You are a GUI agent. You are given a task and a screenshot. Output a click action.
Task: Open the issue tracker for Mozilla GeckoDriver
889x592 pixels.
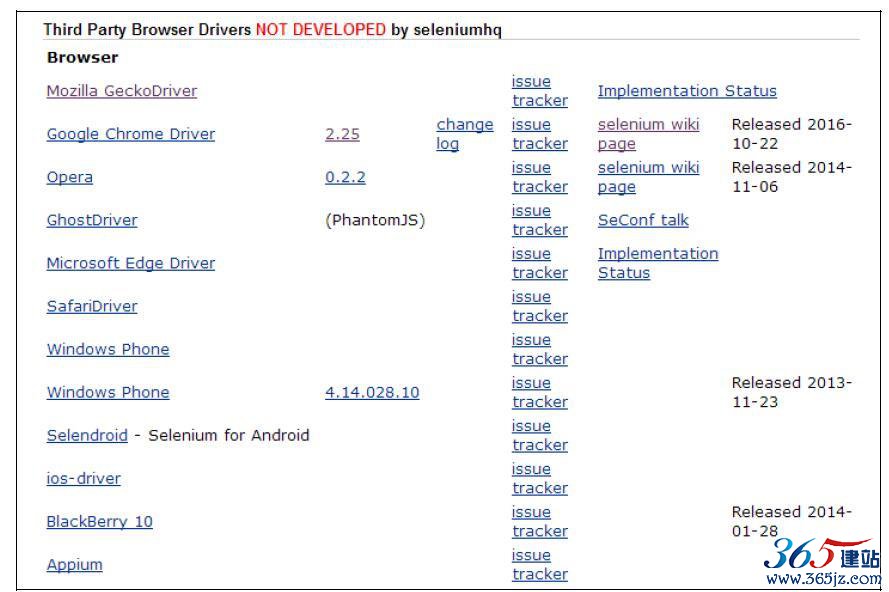[x=540, y=91]
